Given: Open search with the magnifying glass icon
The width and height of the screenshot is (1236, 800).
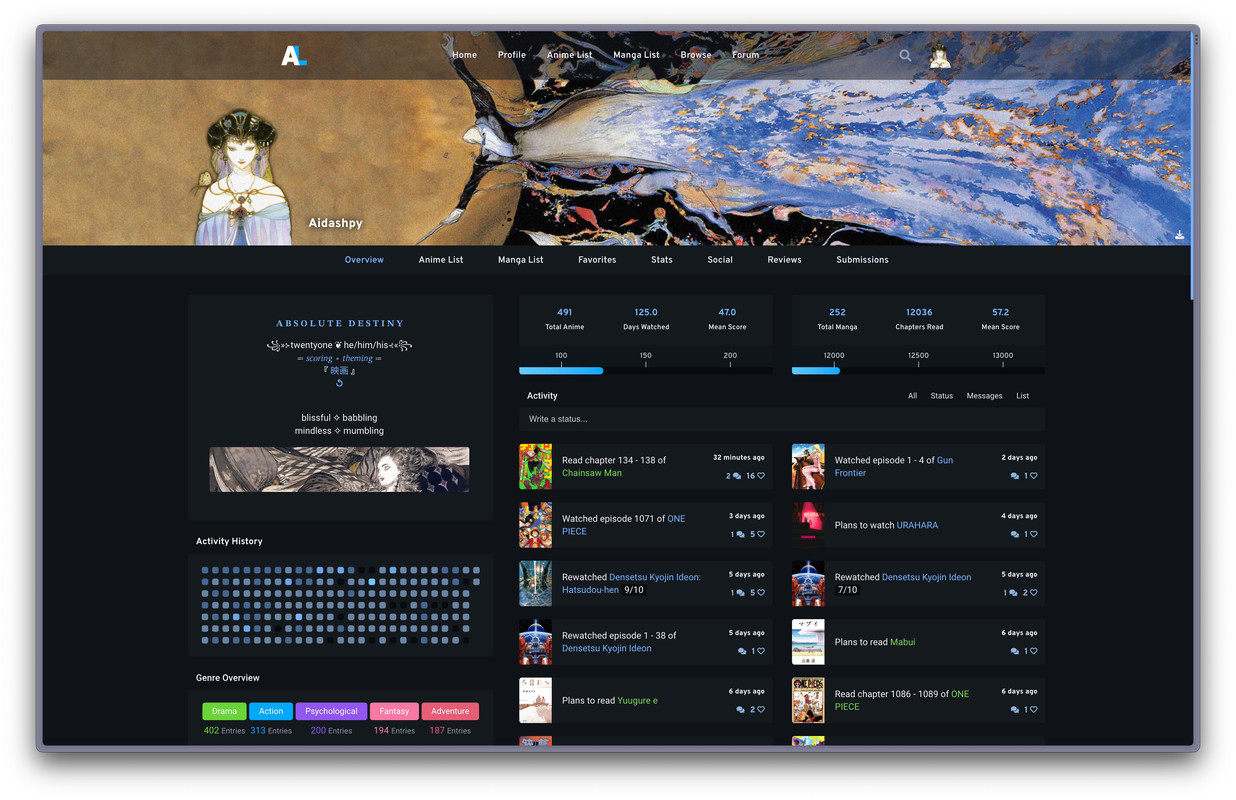Looking at the screenshot, I should [x=905, y=56].
